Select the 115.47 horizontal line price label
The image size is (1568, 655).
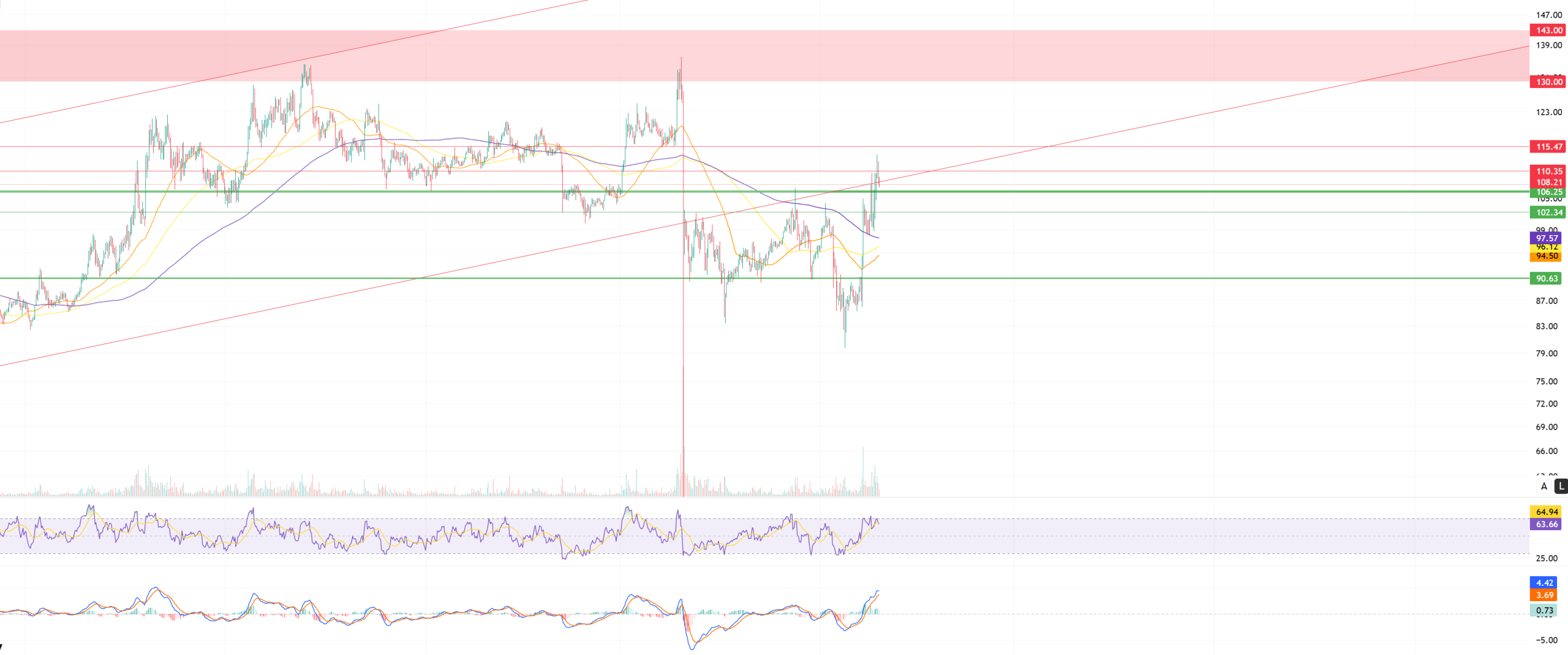coord(1548,146)
